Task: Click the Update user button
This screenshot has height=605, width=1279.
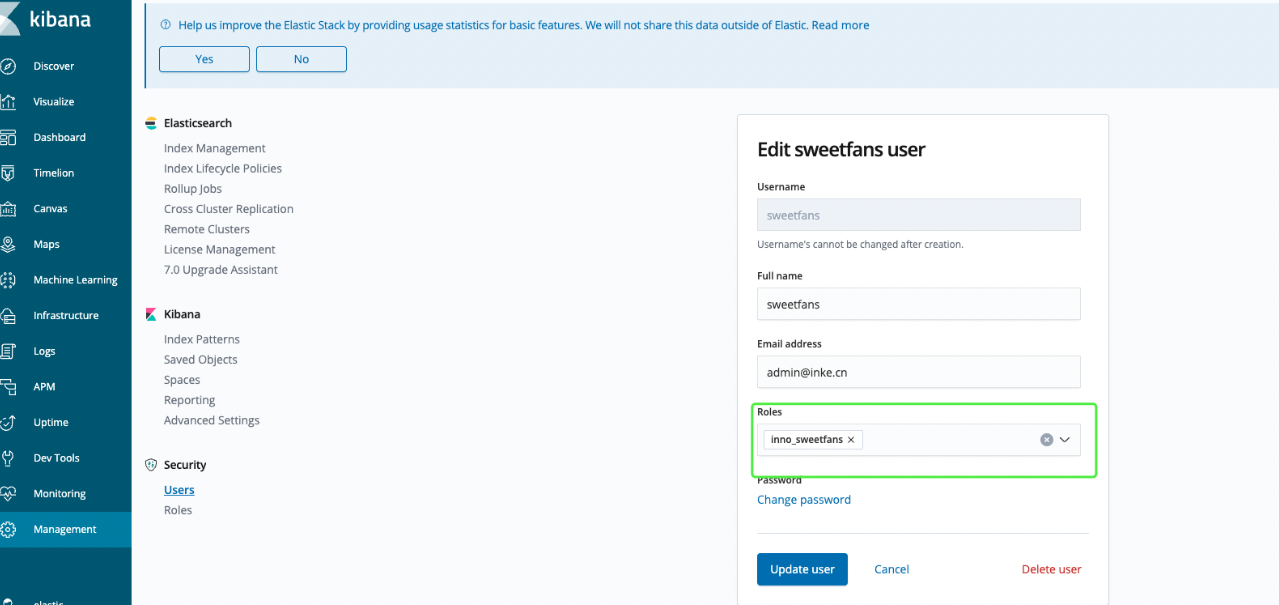Action: (x=802, y=569)
